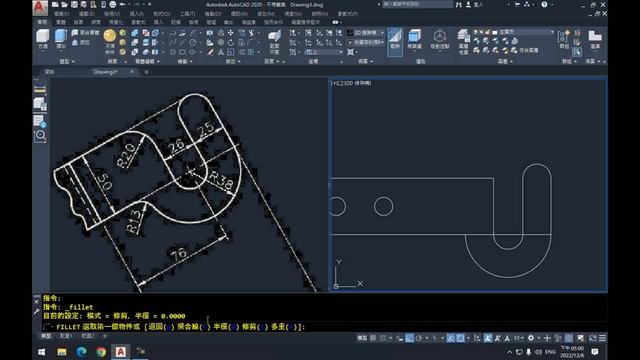640x360 pixels.
Task: Toggle model space button in status bar
Action: point(362,338)
